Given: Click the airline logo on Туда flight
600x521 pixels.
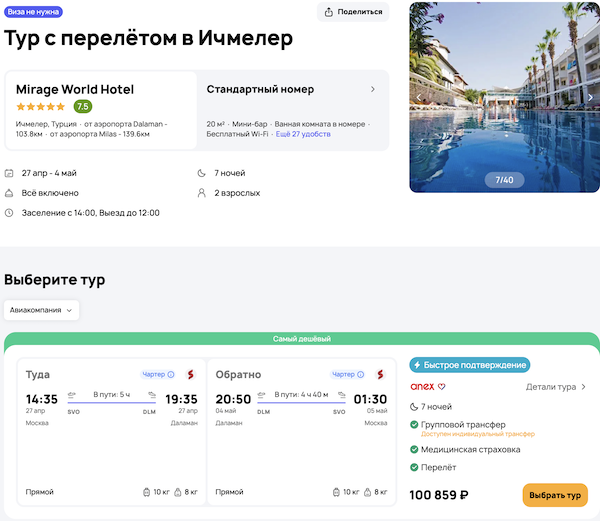Looking at the screenshot, I should click(x=189, y=375).
